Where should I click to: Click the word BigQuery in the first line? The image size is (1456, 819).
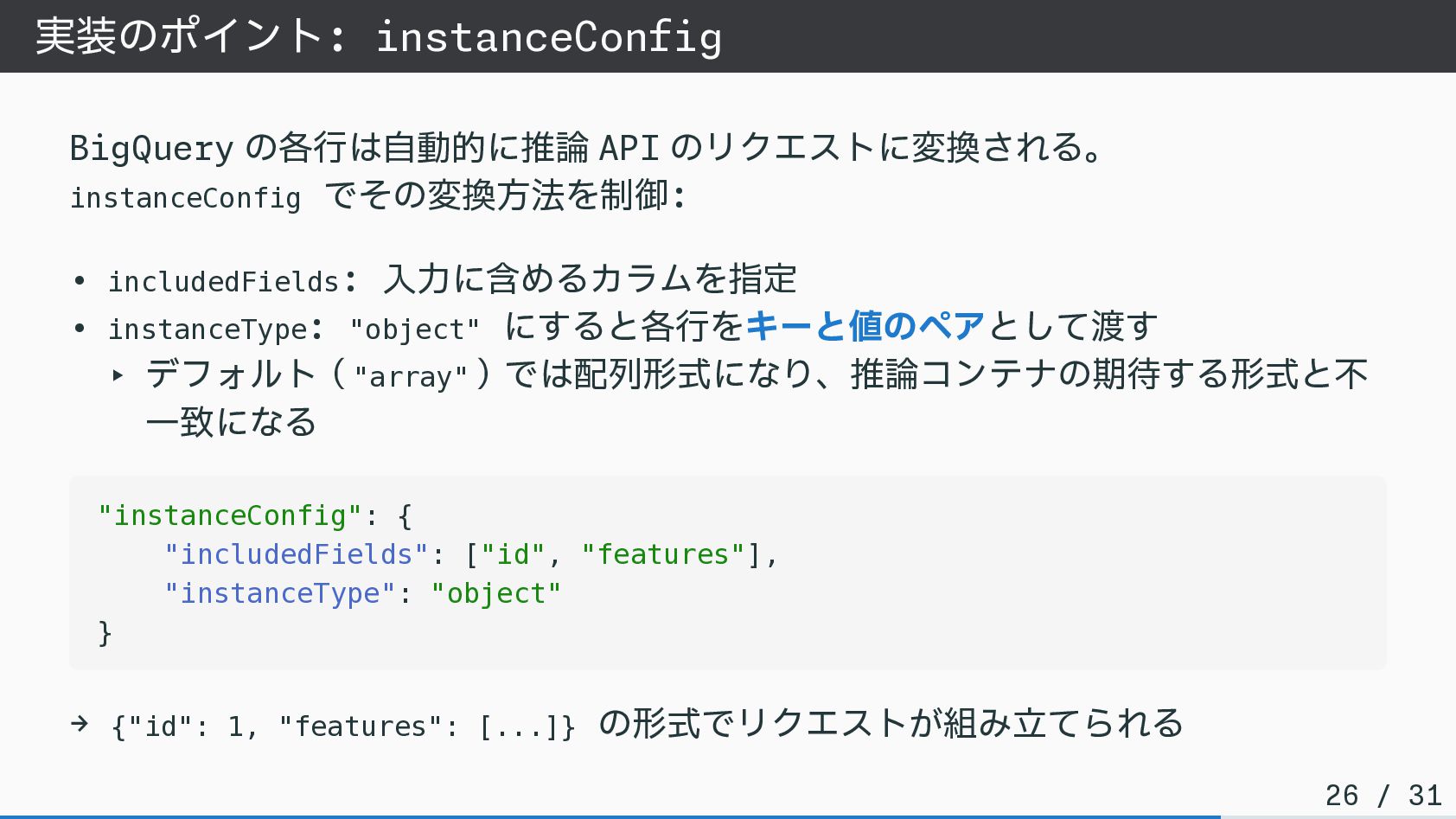tap(151, 148)
